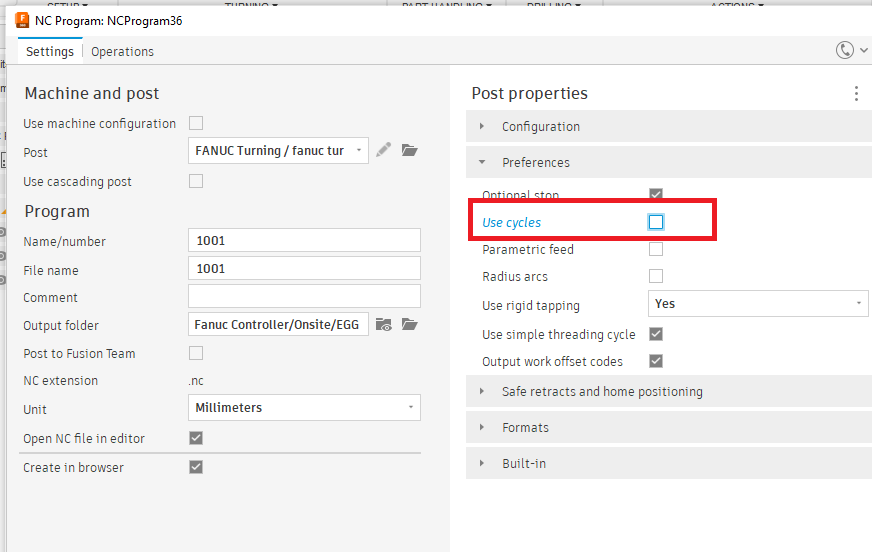Click into the Comment text field
This screenshot has height=552, width=872.
click(304, 296)
